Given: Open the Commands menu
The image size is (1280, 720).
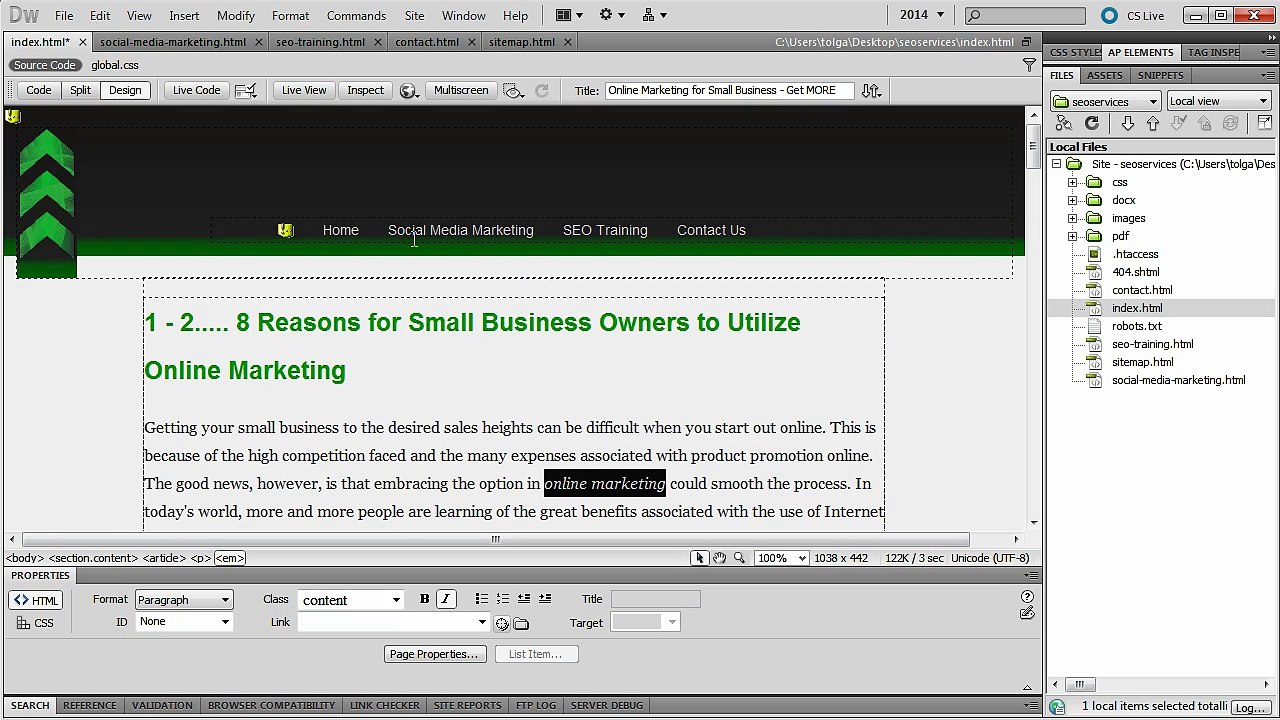Looking at the screenshot, I should pos(356,15).
